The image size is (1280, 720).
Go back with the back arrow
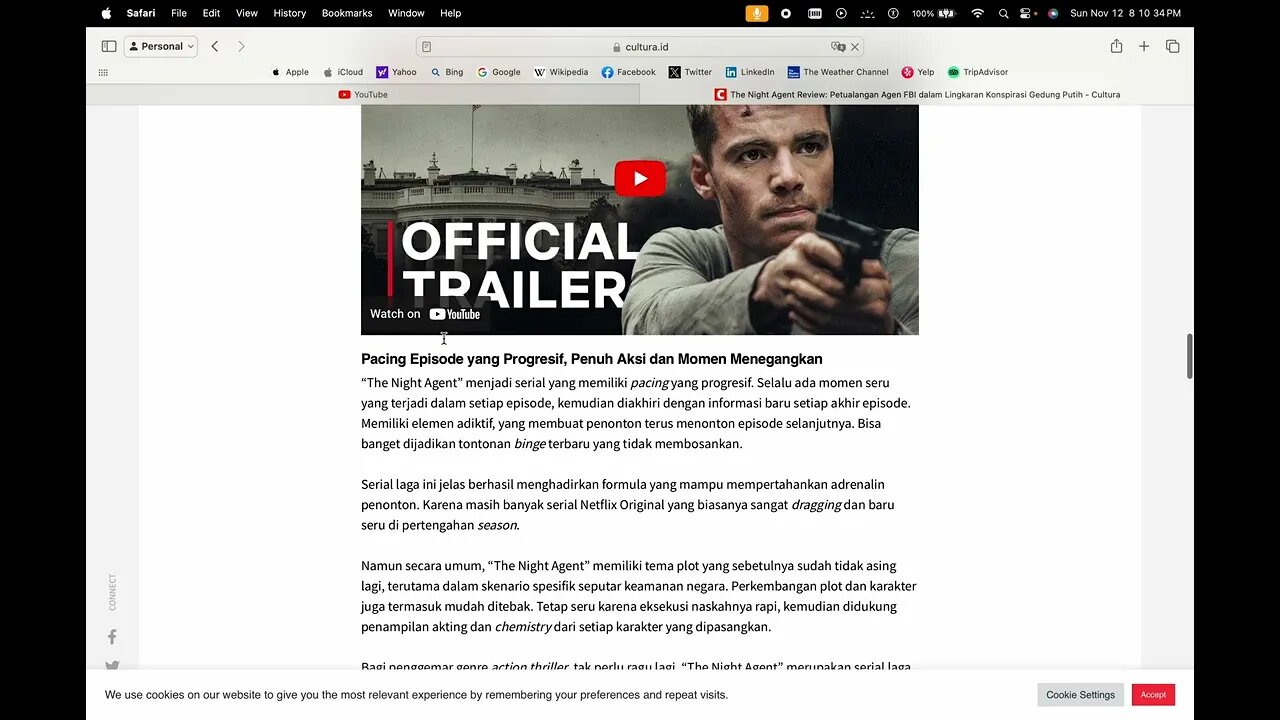(x=214, y=46)
